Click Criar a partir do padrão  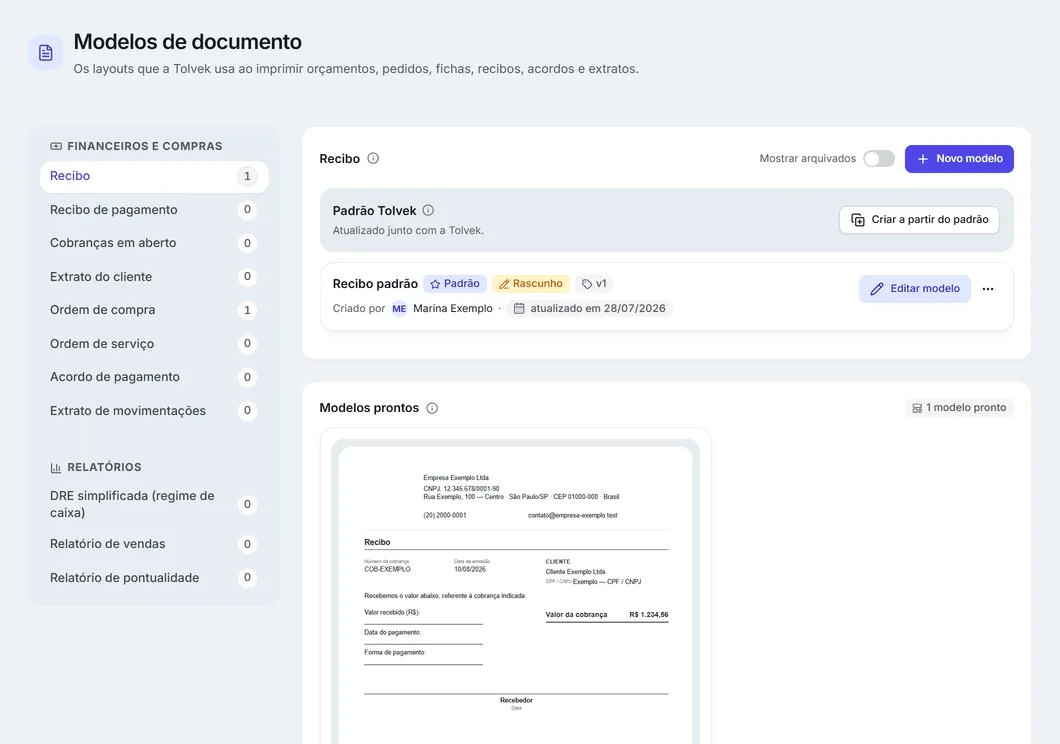(x=919, y=220)
